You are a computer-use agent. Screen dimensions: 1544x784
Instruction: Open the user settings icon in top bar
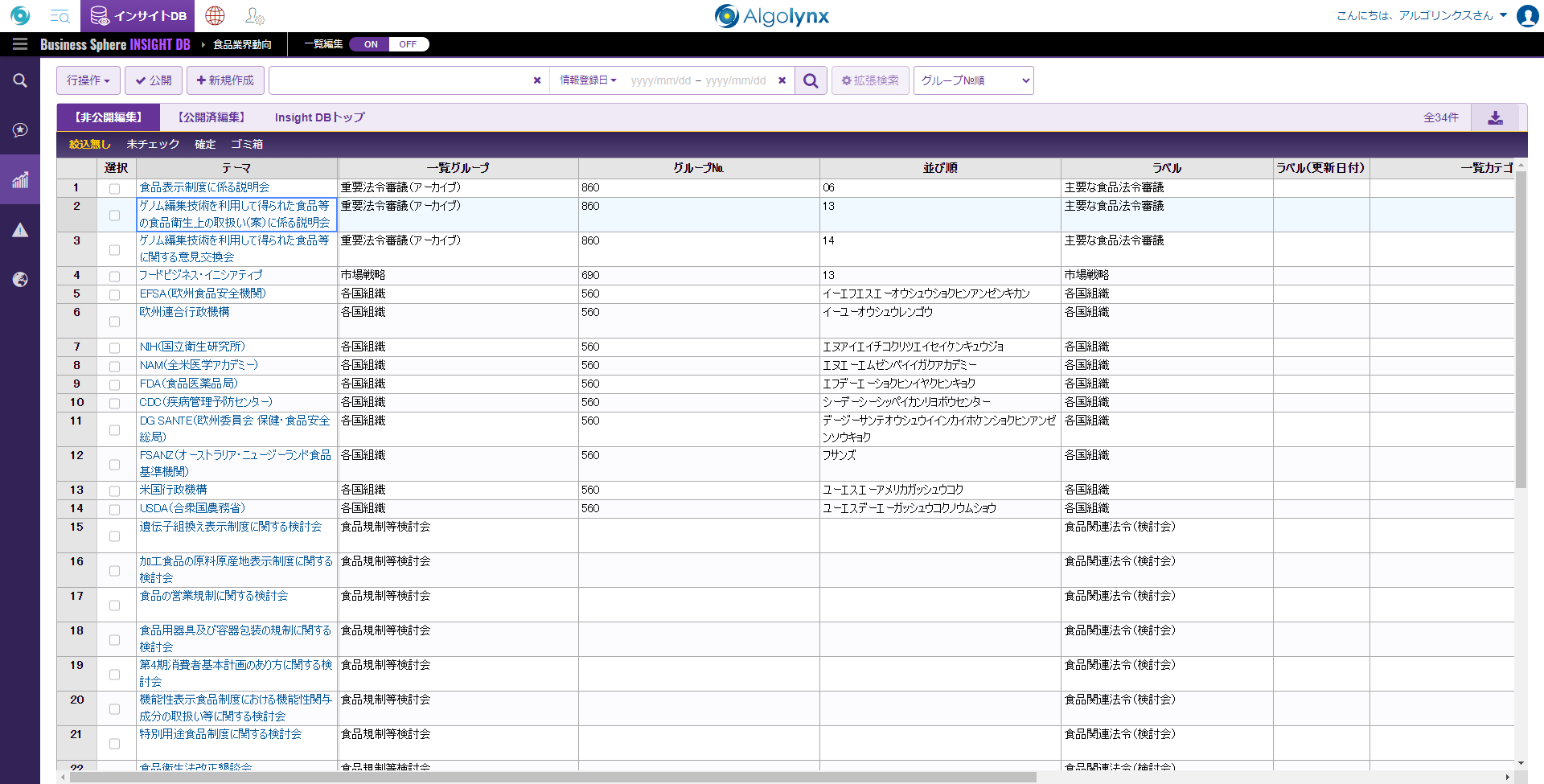255,15
